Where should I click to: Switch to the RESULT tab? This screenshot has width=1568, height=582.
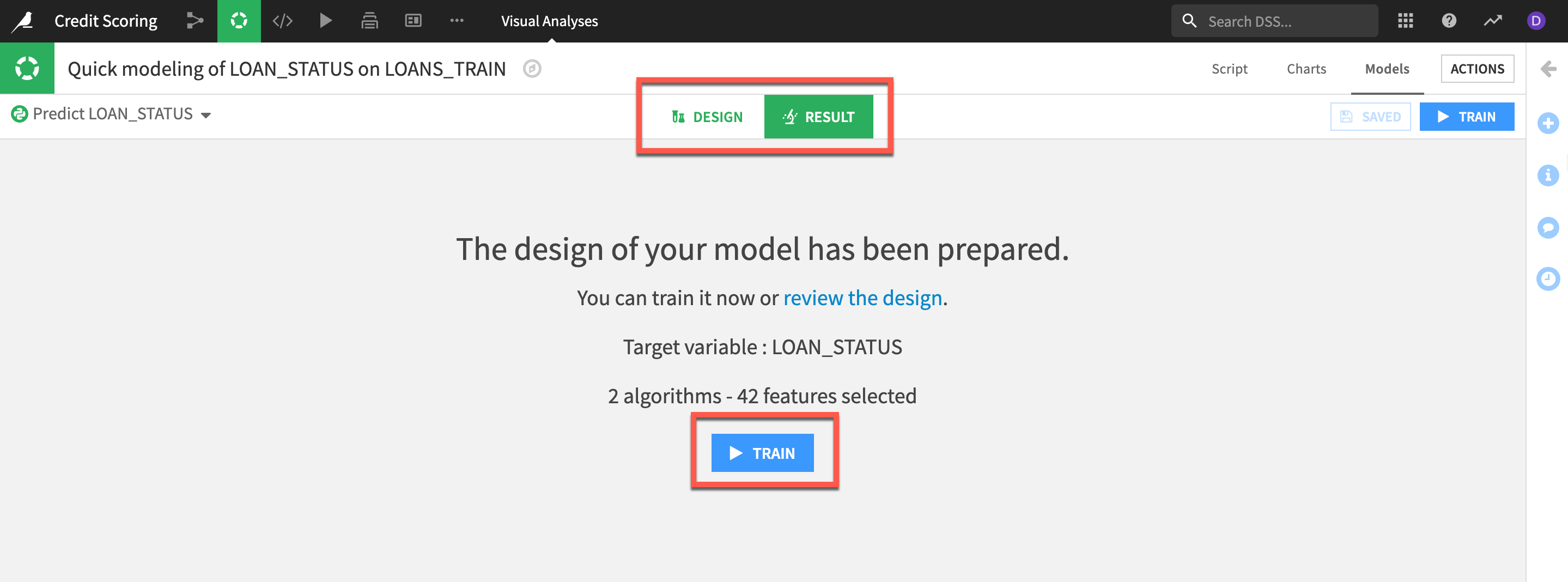click(x=819, y=117)
